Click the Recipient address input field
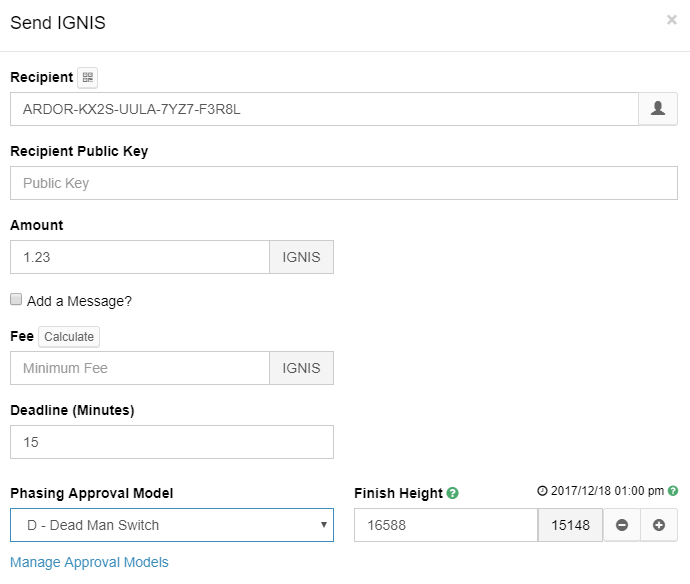The width and height of the screenshot is (690, 584). [x=324, y=109]
